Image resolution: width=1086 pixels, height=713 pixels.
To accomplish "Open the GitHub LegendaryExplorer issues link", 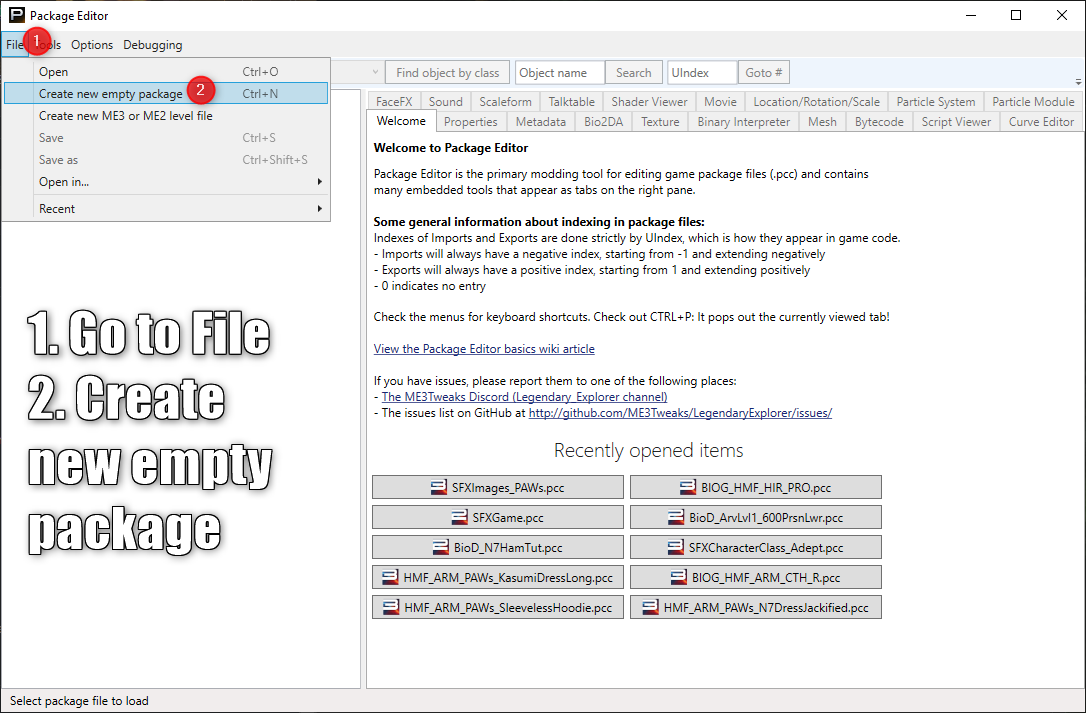I will click(680, 412).
